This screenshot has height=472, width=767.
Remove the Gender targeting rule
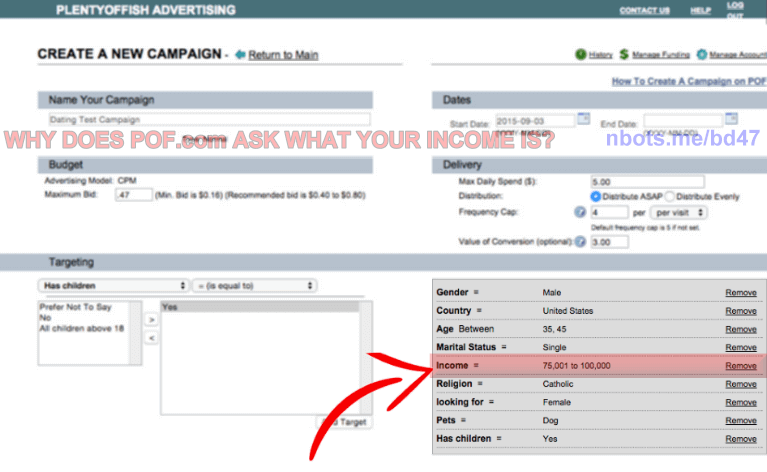click(x=741, y=292)
